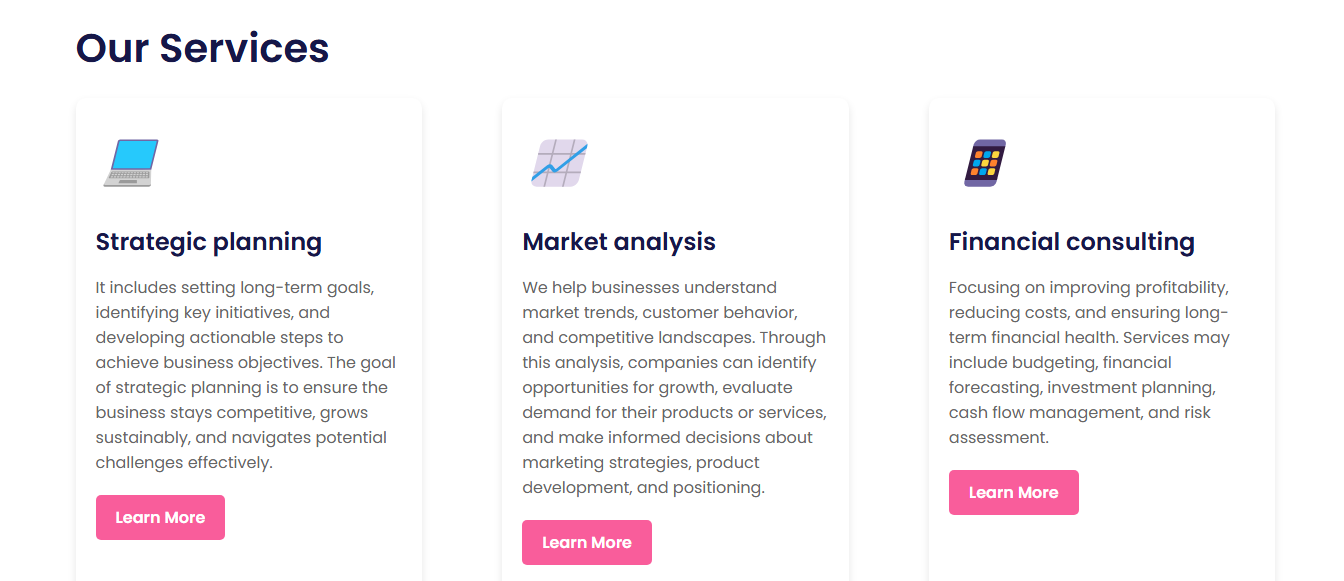Click the Learn More button under Market analysis

[x=587, y=542]
